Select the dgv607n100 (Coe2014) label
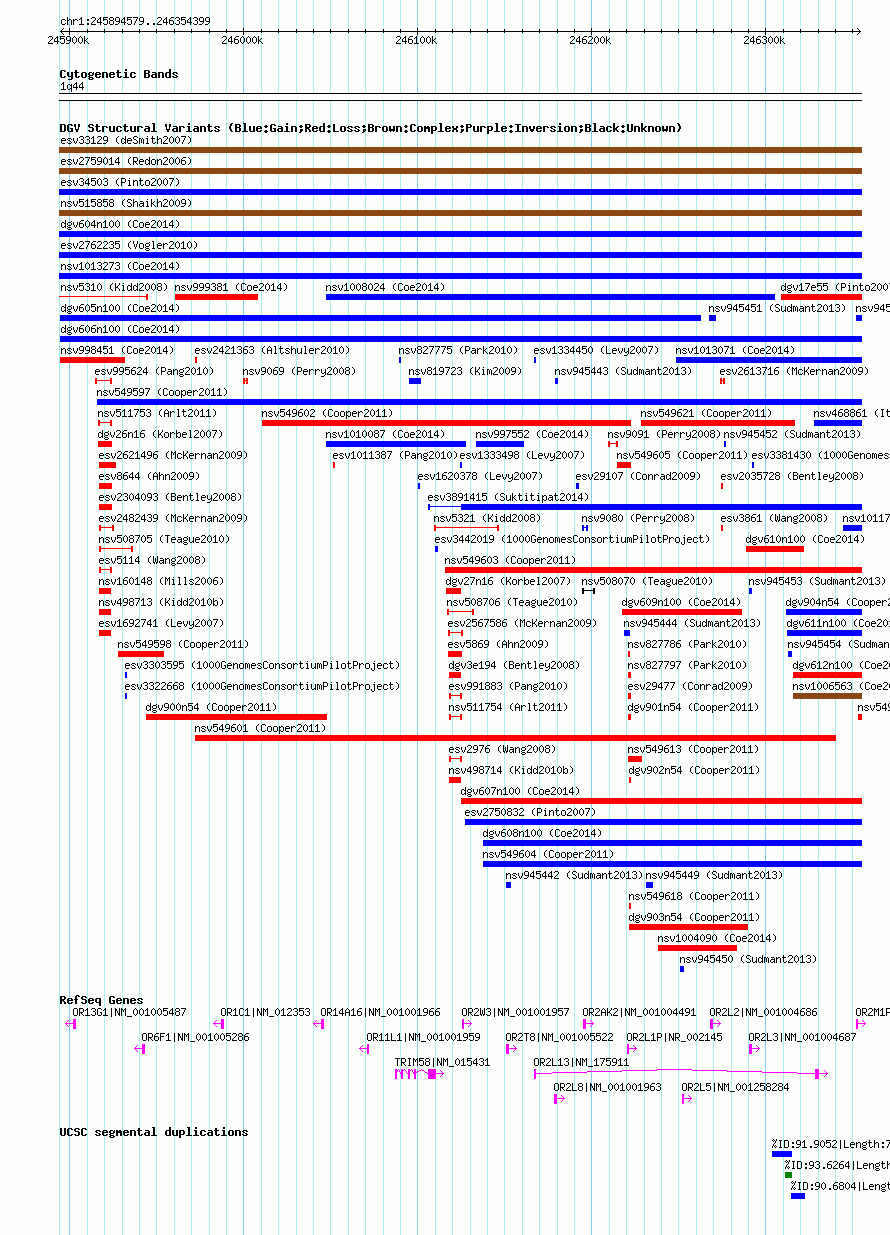Image resolution: width=890 pixels, height=1235 pixels. [x=520, y=791]
